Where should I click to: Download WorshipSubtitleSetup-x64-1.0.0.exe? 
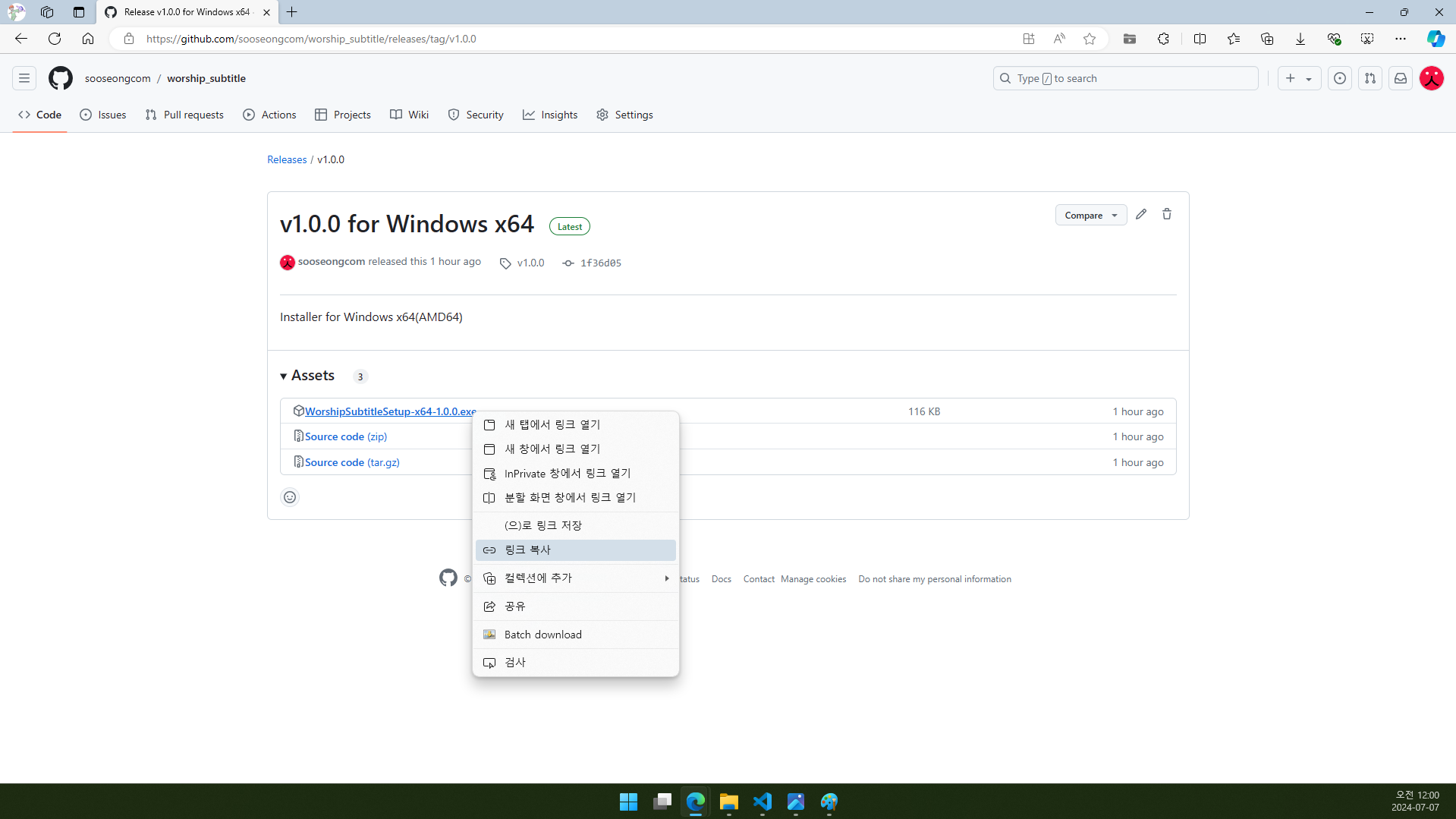point(391,411)
